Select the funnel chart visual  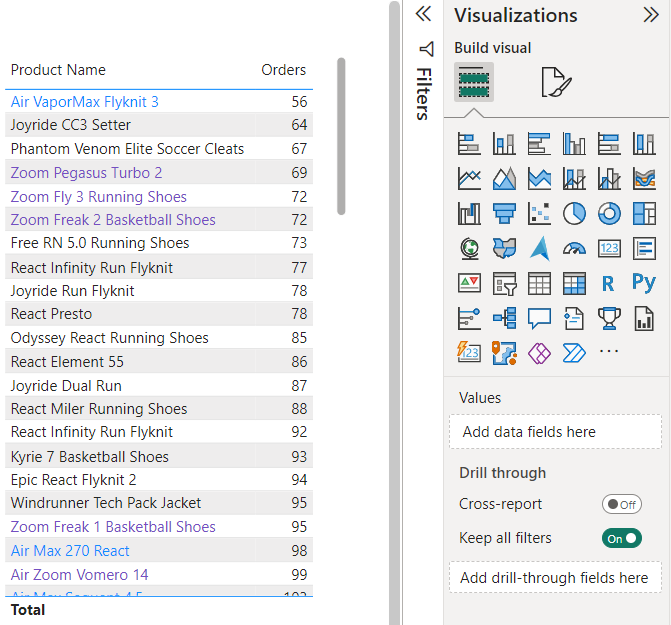tap(504, 213)
